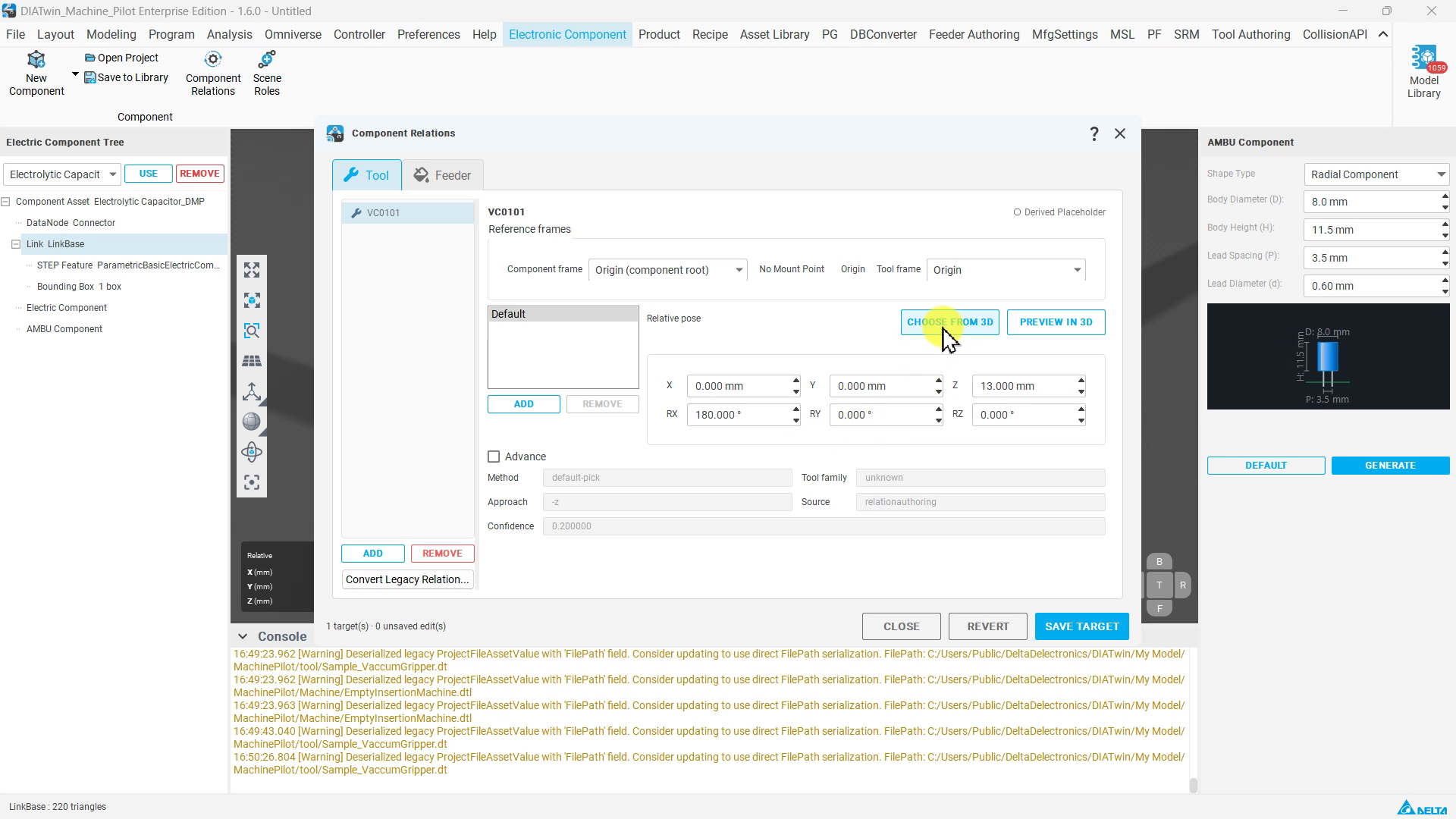1456x819 pixels.
Task: Click the USE button in component tree
Action: click(148, 174)
